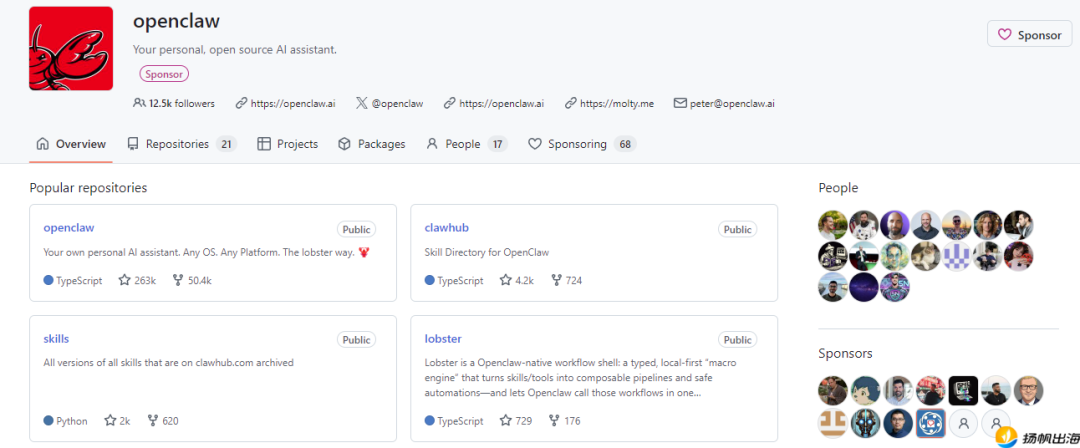Switch to the Projects tab

pyautogui.click(x=287, y=144)
